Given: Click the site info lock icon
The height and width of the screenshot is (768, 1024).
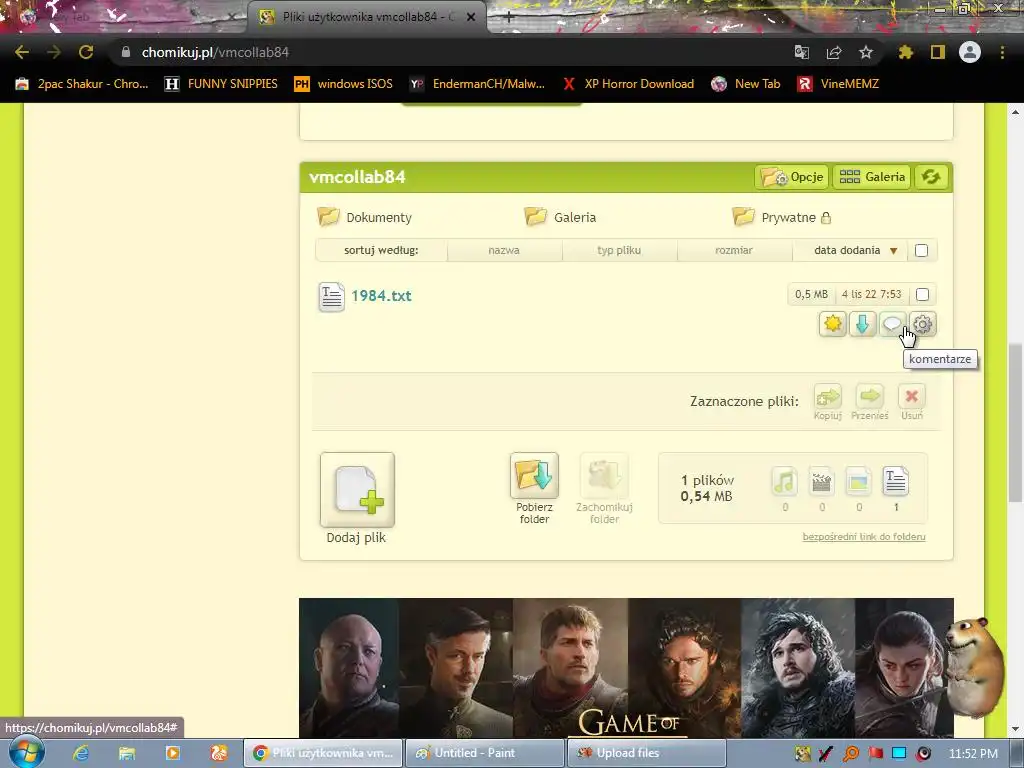Looking at the screenshot, I should [x=126, y=52].
